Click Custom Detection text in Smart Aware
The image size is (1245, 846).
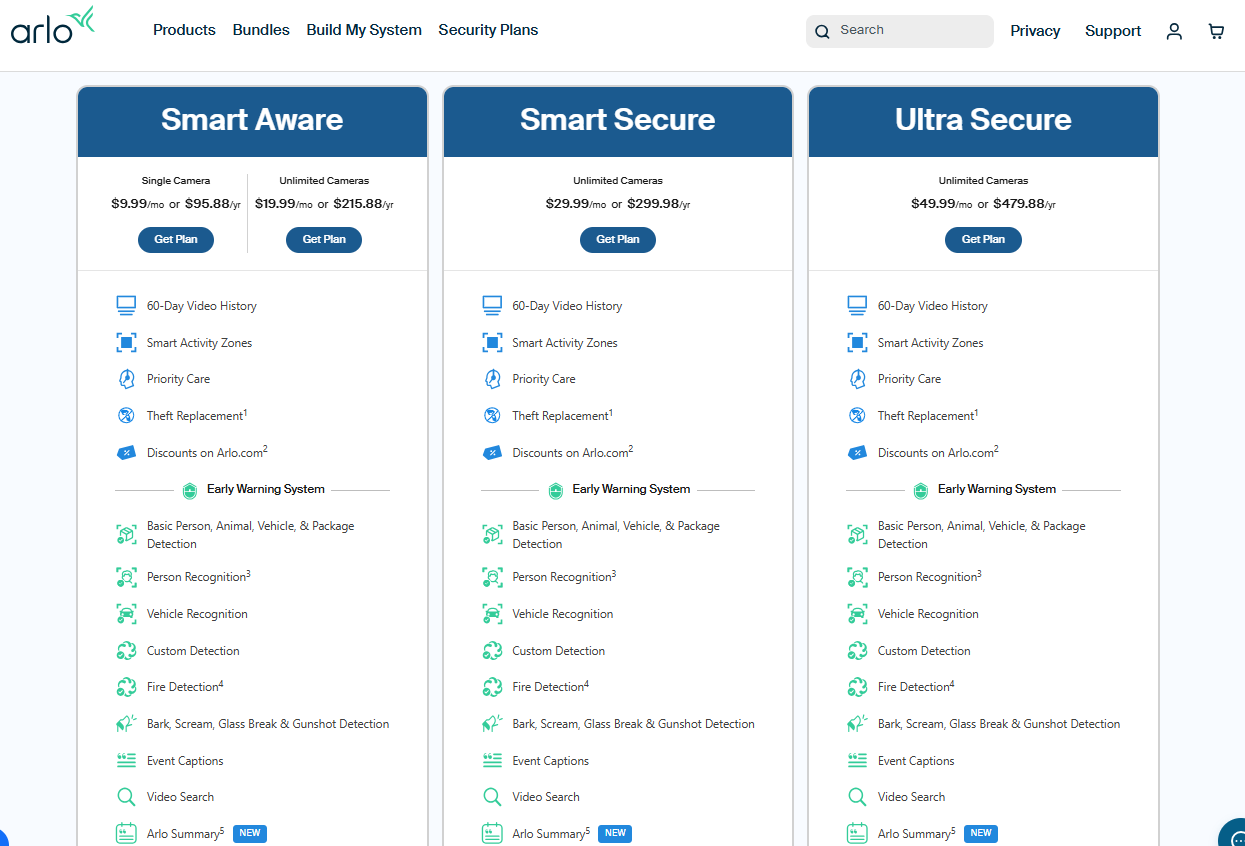(193, 651)
